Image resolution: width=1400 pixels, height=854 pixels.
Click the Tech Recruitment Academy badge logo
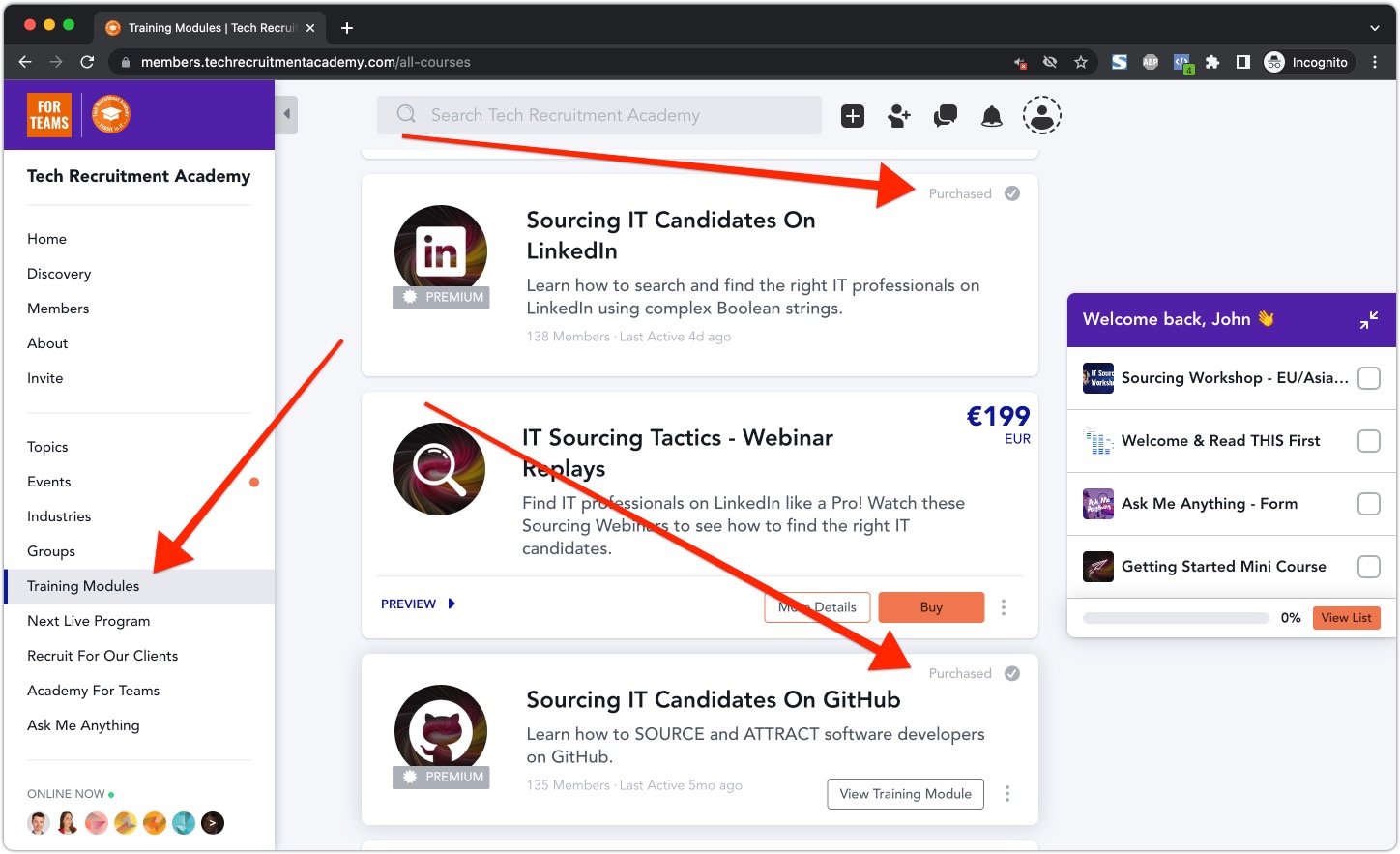(x=111, y=114)
